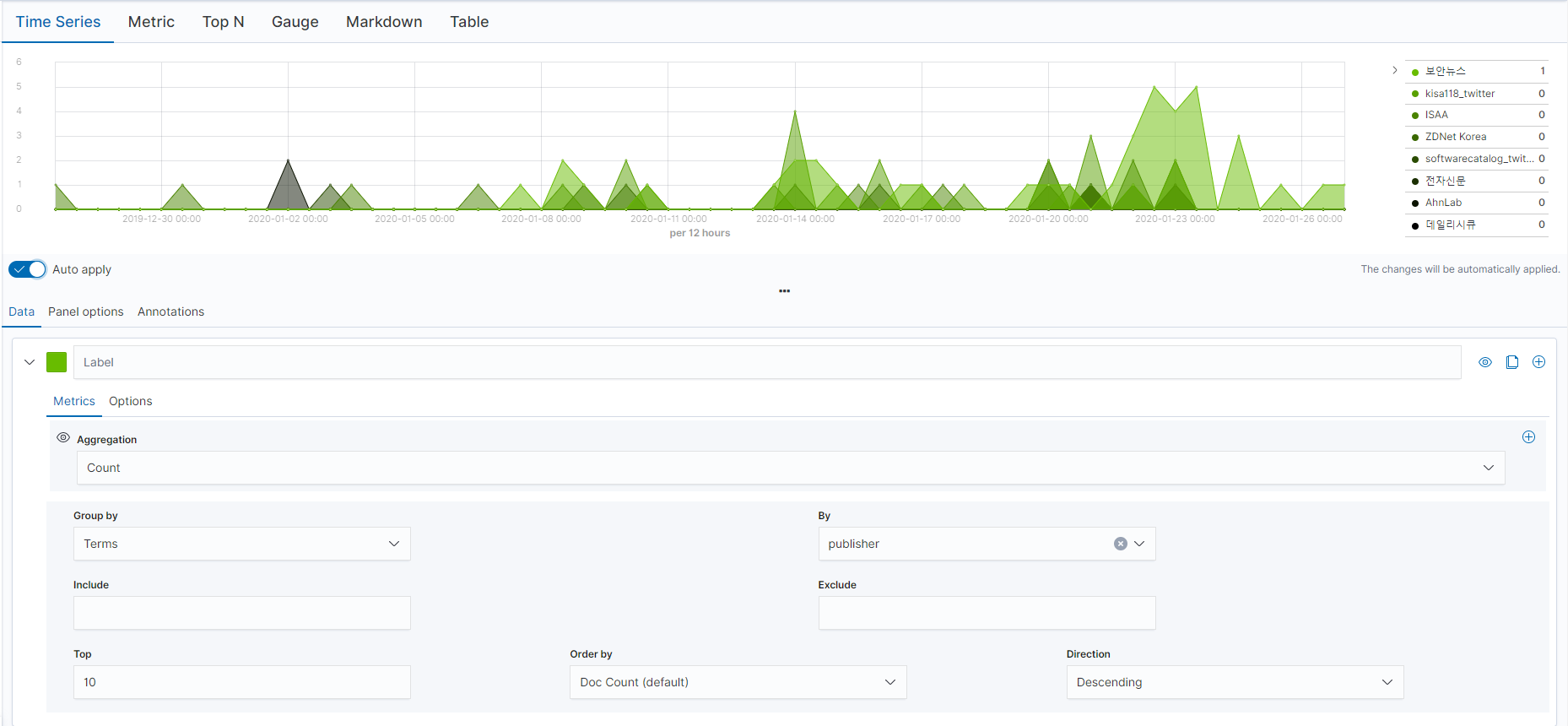Toggle 전자신문 legend series
Screen dimensions: 1568x726
pos(1479,181)
